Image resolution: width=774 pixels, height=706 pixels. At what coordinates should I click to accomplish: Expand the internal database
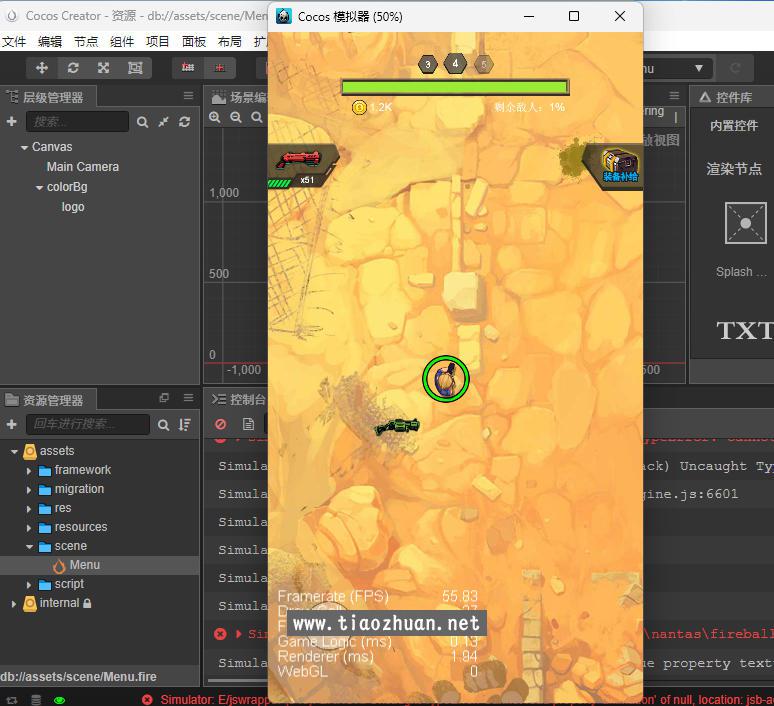pyautogui.click(x=14, y=604)
